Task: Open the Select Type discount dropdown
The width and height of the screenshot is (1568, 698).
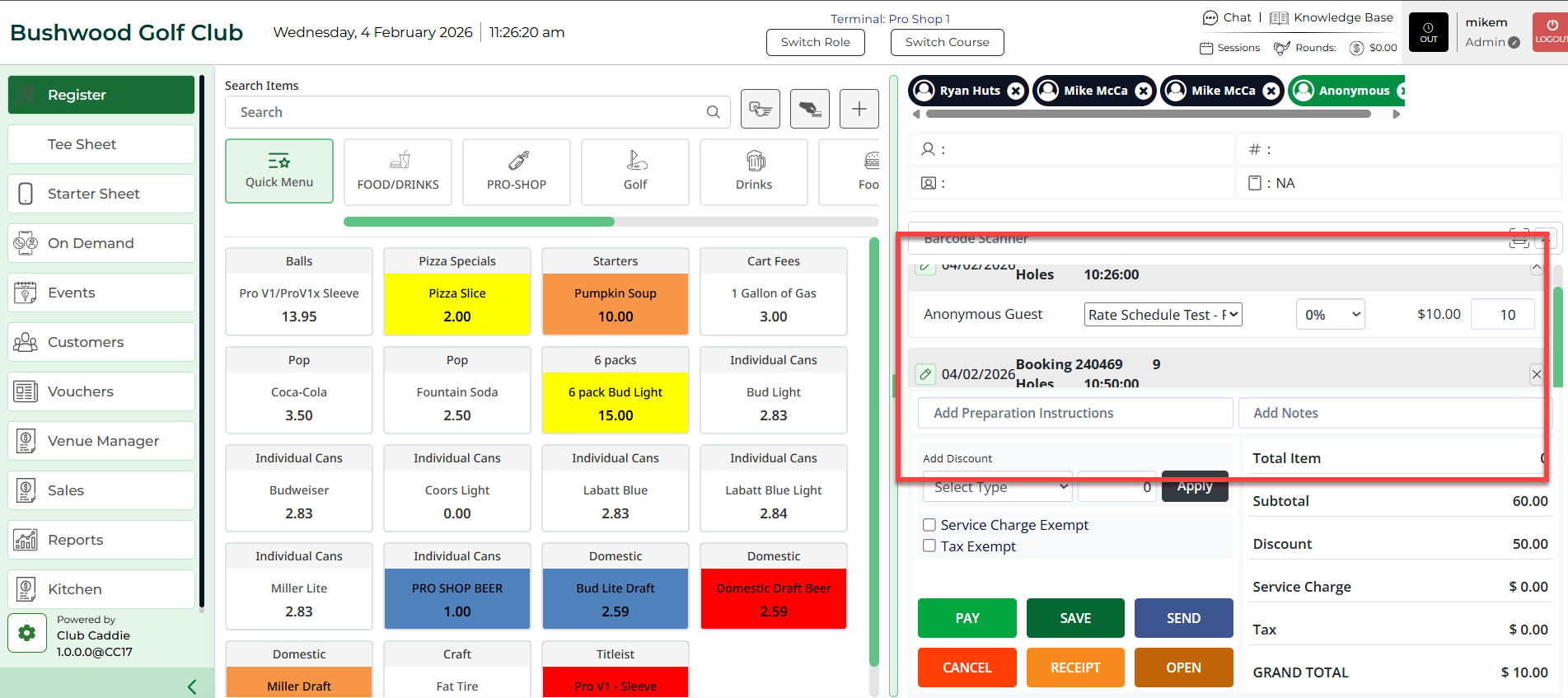Action: [997, 487]
